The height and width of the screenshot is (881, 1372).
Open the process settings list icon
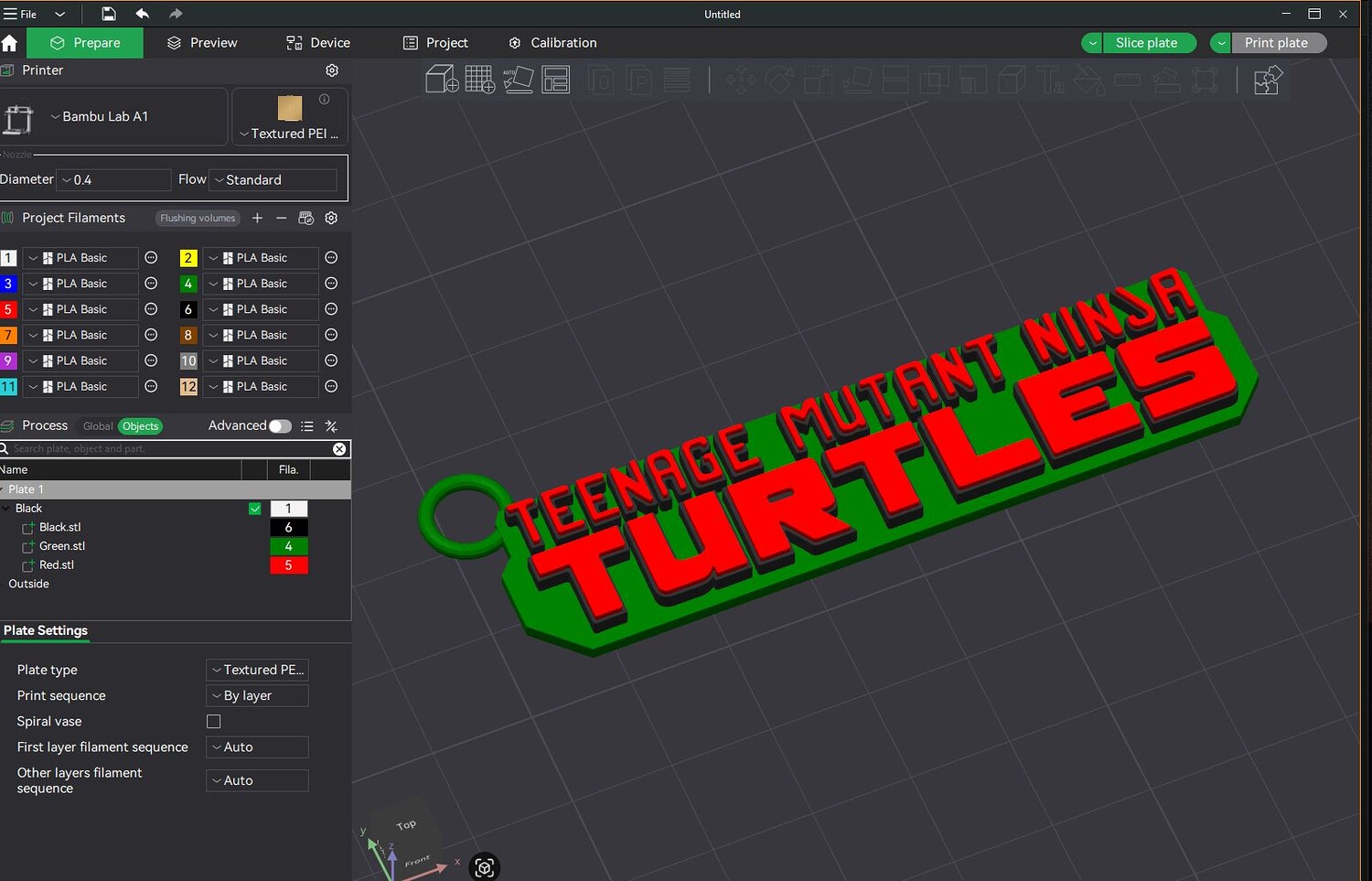[x=307, y=426]
